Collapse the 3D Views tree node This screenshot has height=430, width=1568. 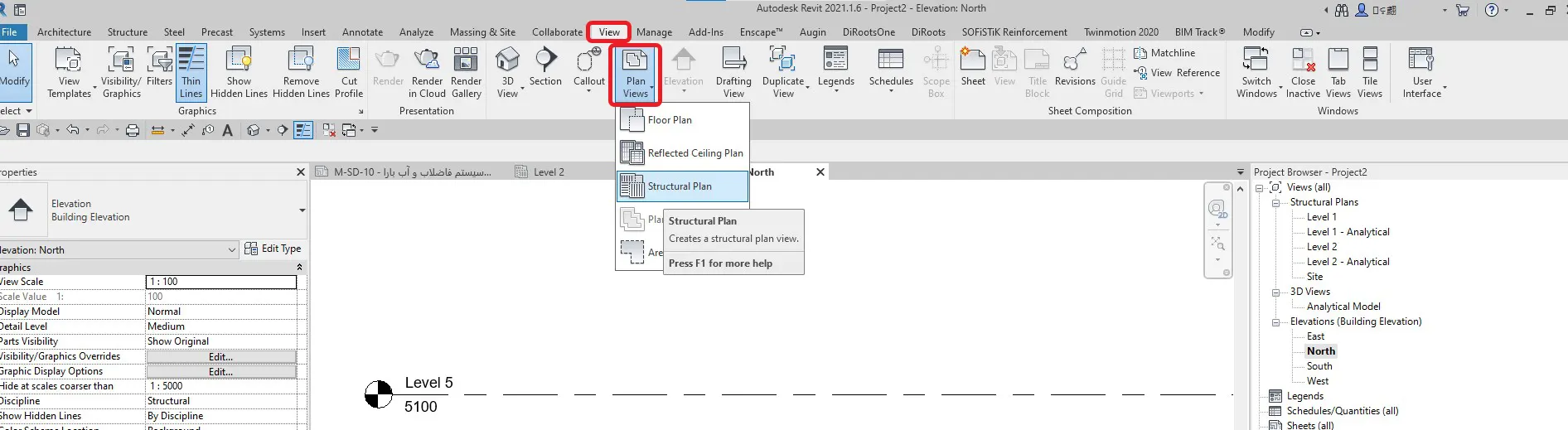[1276, 292]
